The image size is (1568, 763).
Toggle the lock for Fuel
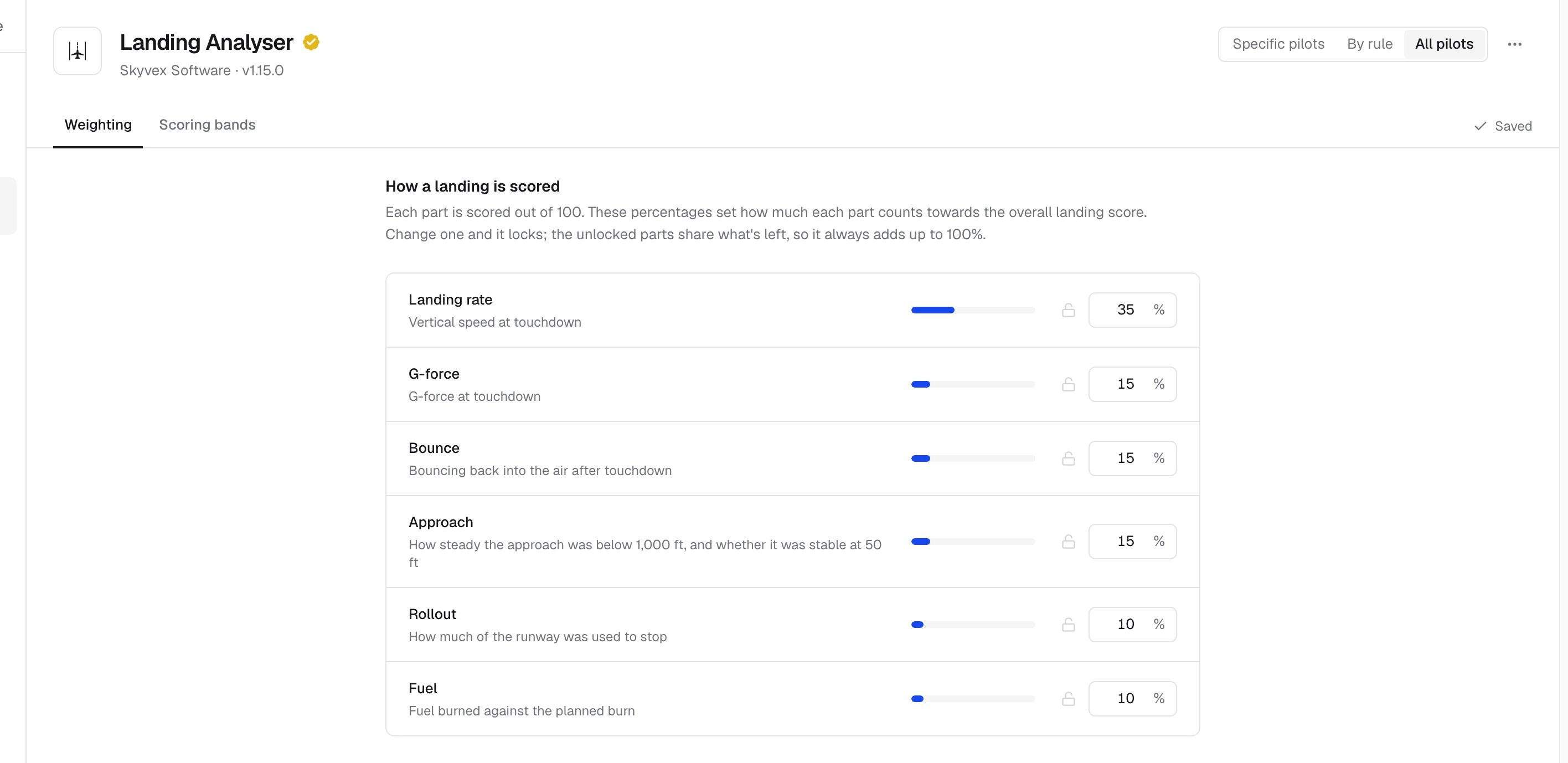tap(1068, 699)
